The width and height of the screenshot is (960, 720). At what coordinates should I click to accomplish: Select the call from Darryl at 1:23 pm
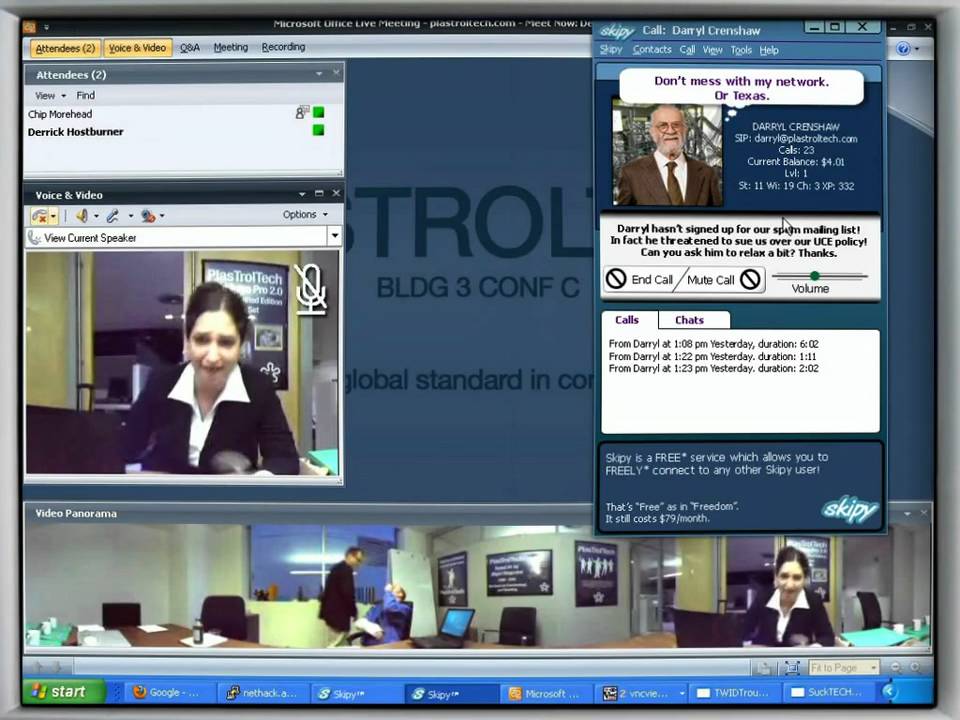click(713, 369)
